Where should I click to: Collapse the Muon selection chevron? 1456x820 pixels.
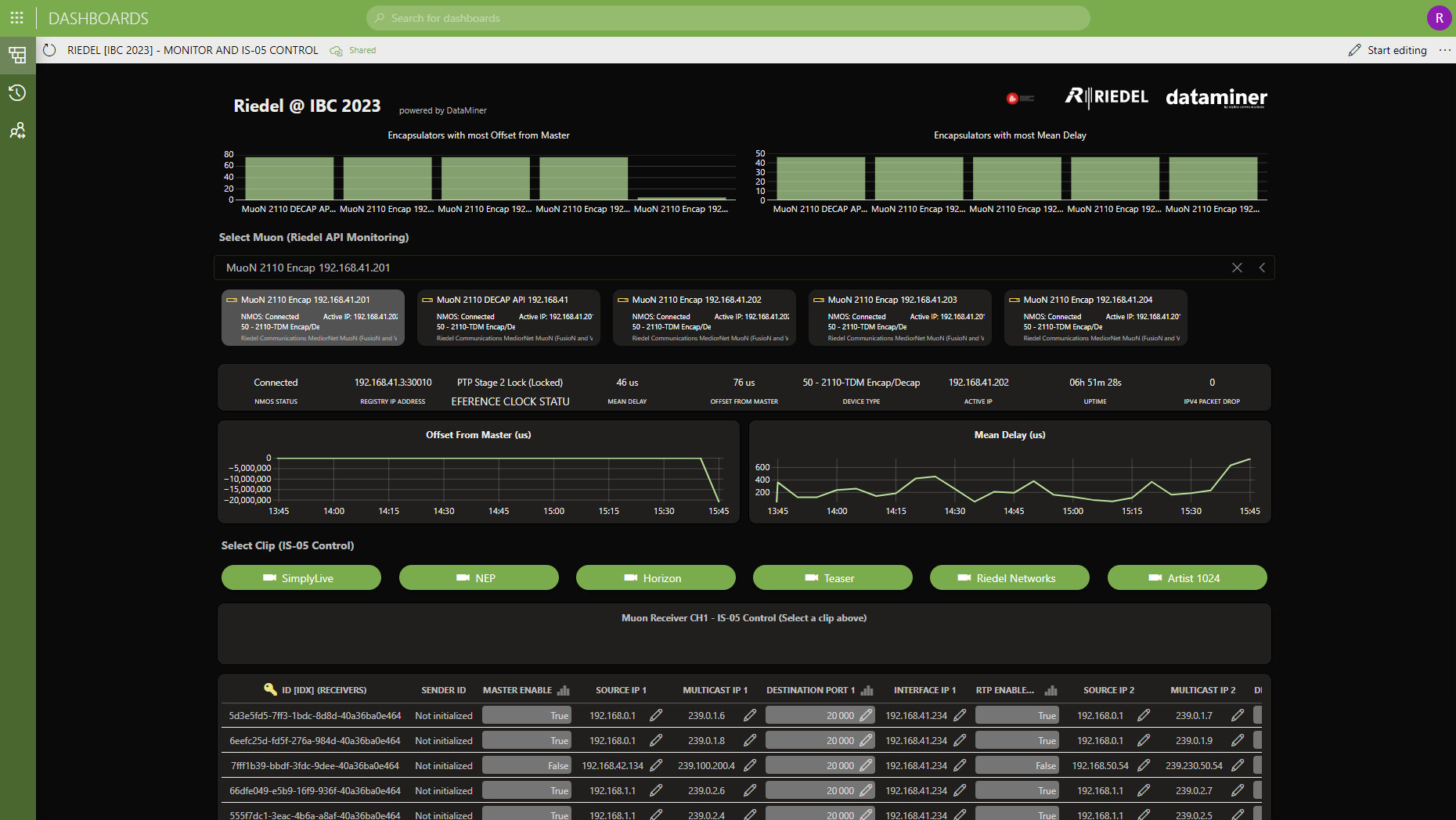[1262, 268]
